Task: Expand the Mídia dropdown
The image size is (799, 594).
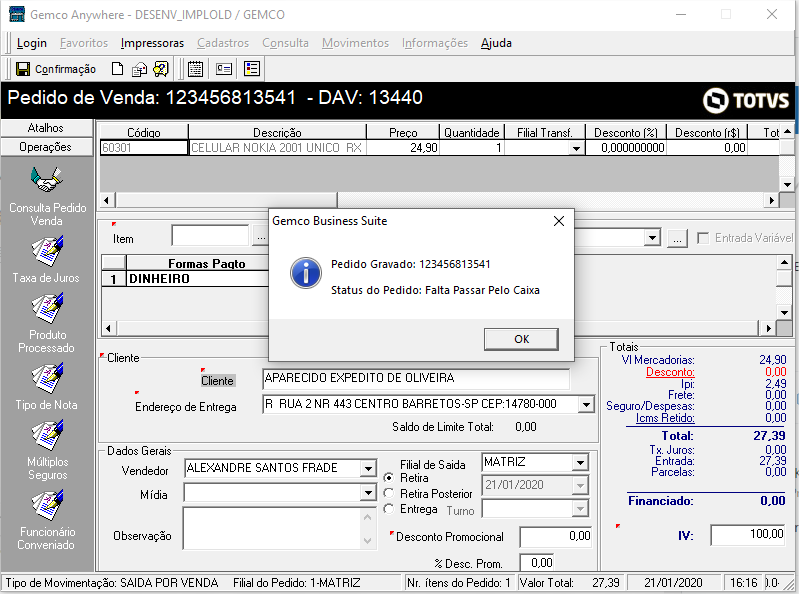Action: tap(368, 493)
